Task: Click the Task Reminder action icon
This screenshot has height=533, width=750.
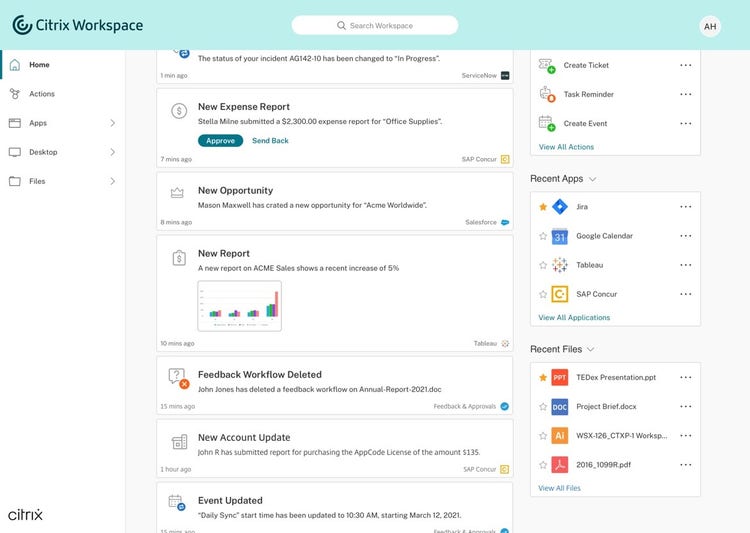Action: coord(547,94)
